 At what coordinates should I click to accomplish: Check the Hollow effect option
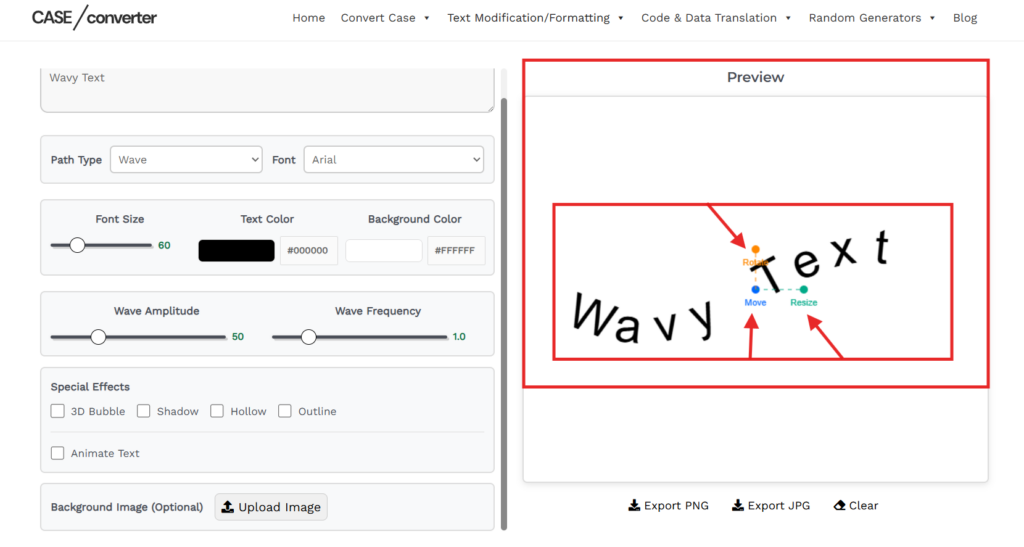pos(217,411)
